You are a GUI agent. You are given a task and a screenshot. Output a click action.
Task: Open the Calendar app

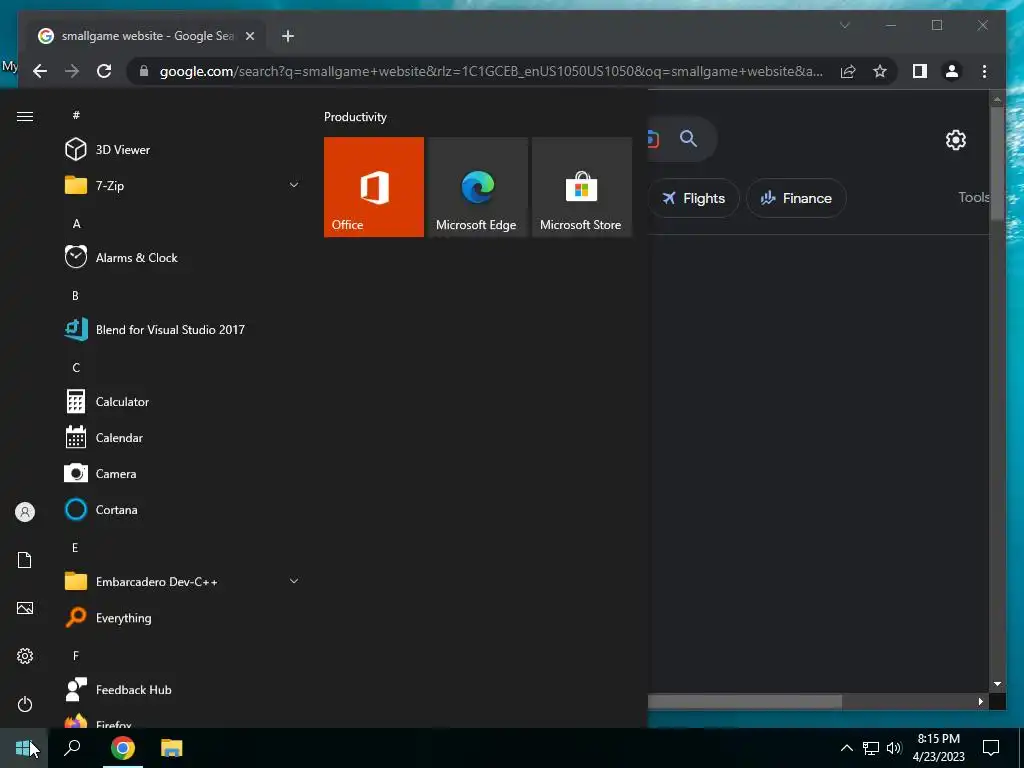(182, 438)
